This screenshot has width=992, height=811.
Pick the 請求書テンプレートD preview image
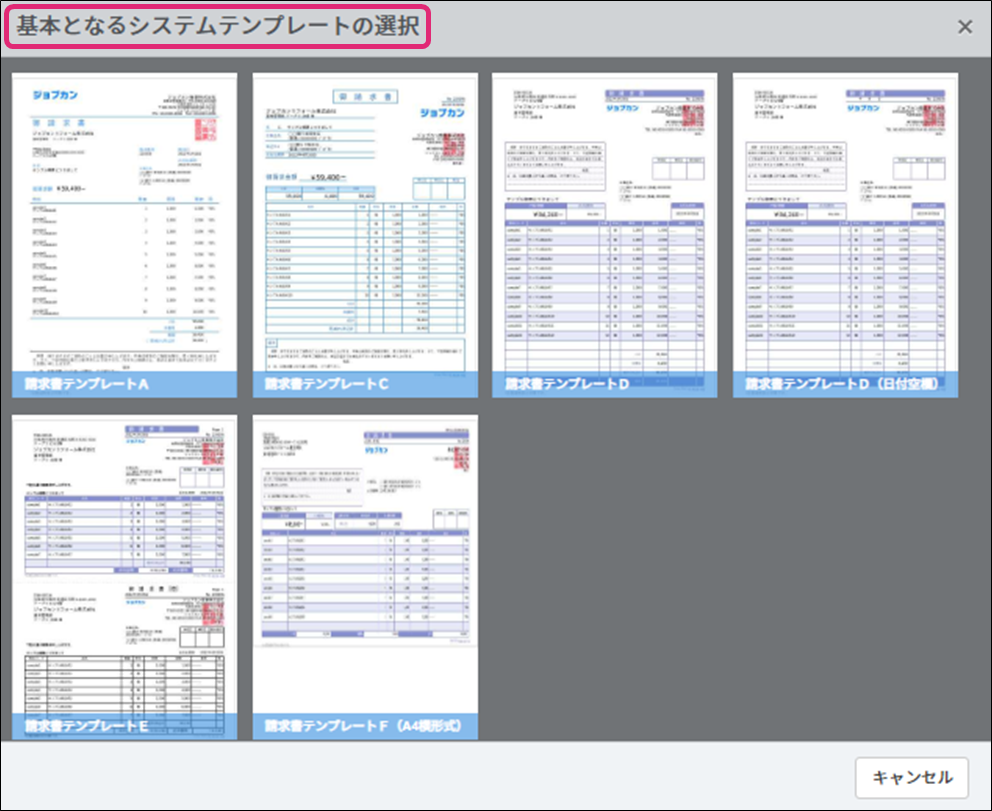pyautogui.click(x=604, y=225)
